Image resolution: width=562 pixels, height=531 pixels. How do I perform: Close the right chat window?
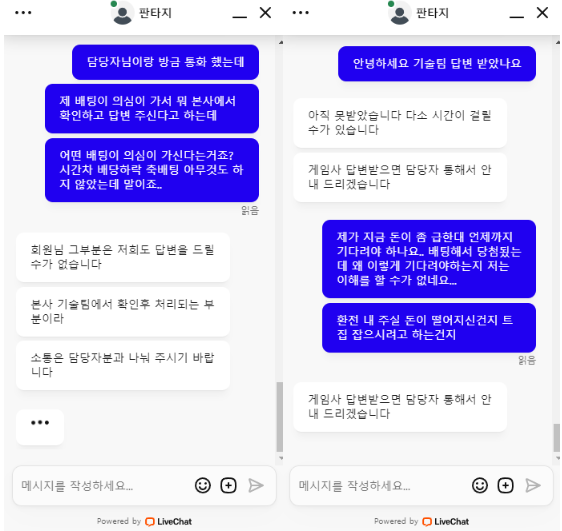(542, 13)
